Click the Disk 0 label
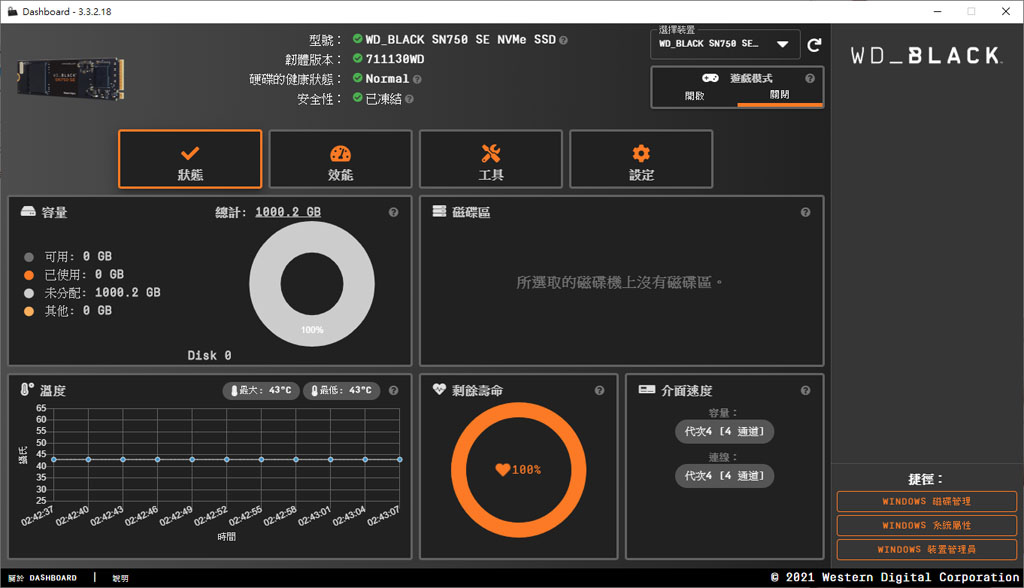 click(210, 355)
